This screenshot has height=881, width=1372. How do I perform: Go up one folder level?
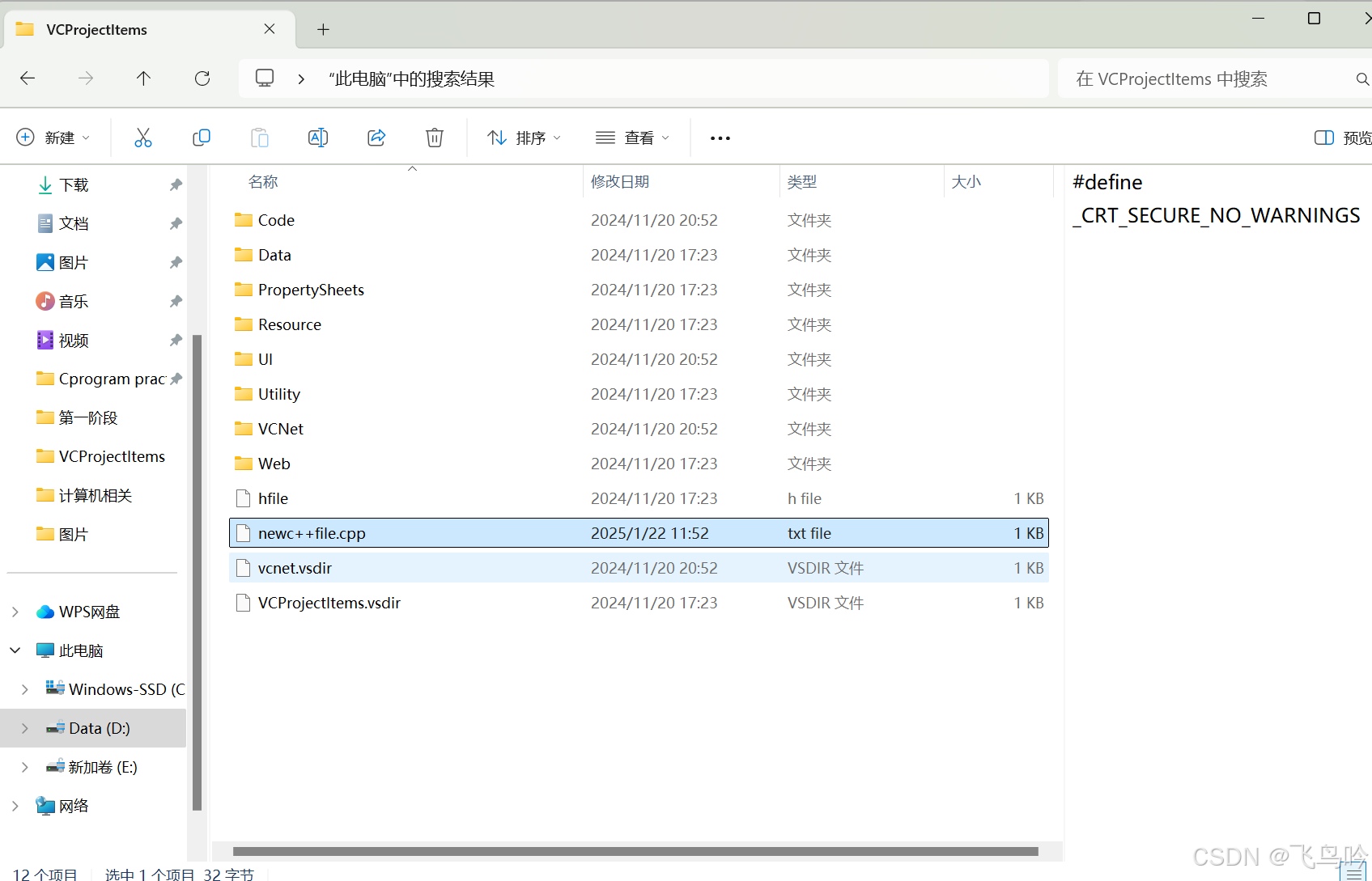144,78
